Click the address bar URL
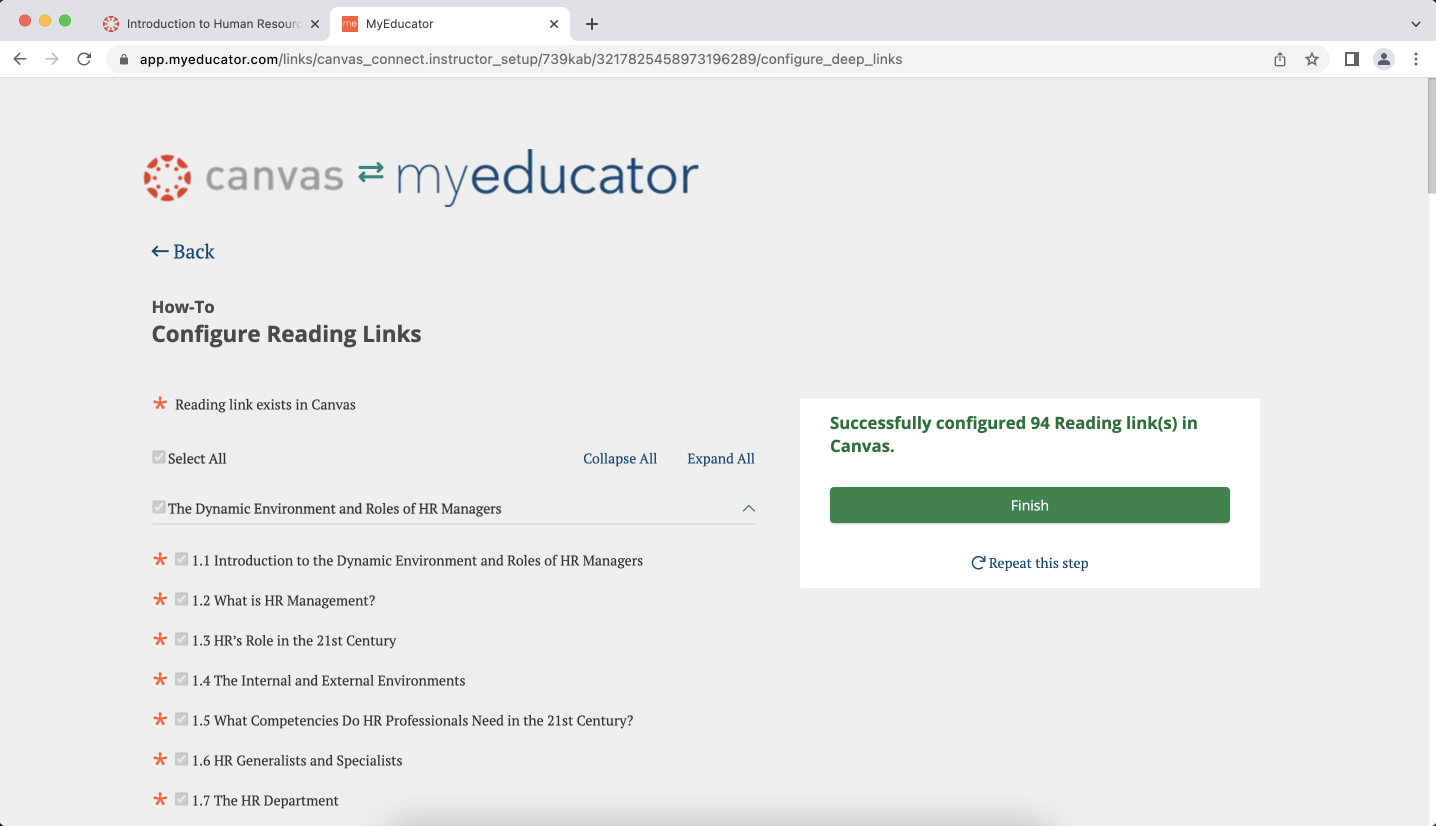1436x826 pixels. (521, 59)
